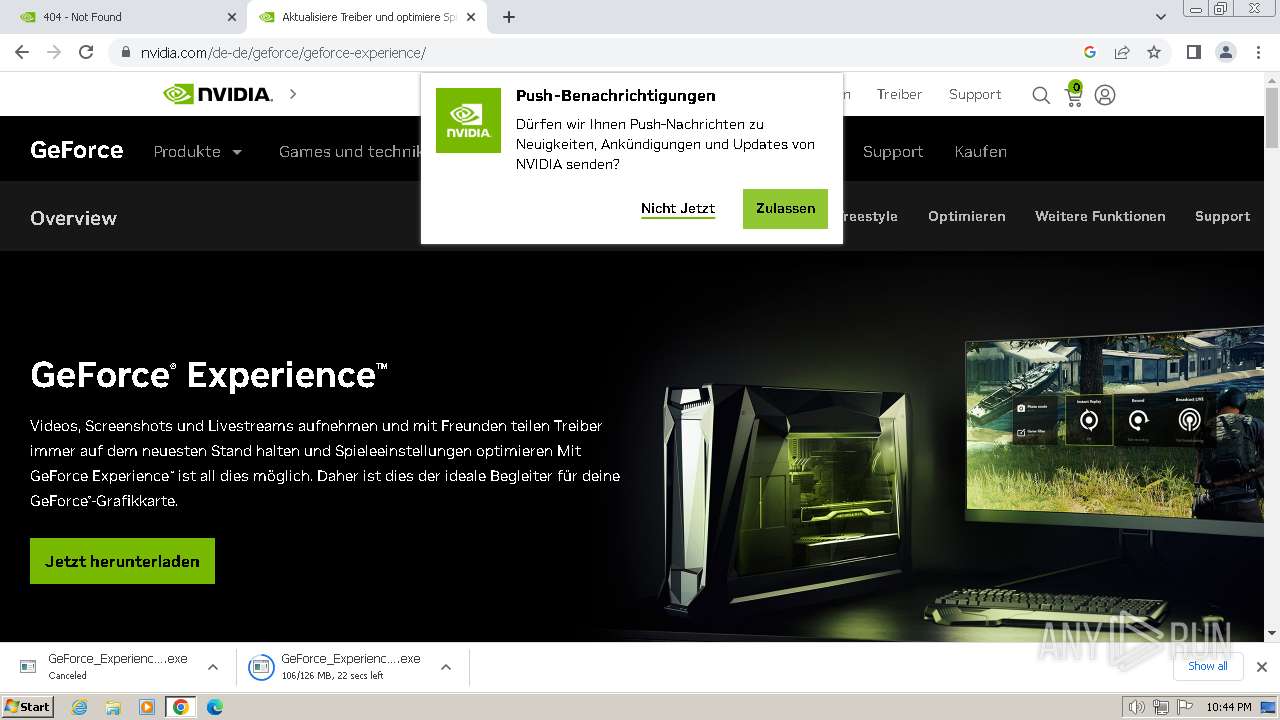
Task: Click Nicht Jetzt in push dialog
Action: (678, 209)
